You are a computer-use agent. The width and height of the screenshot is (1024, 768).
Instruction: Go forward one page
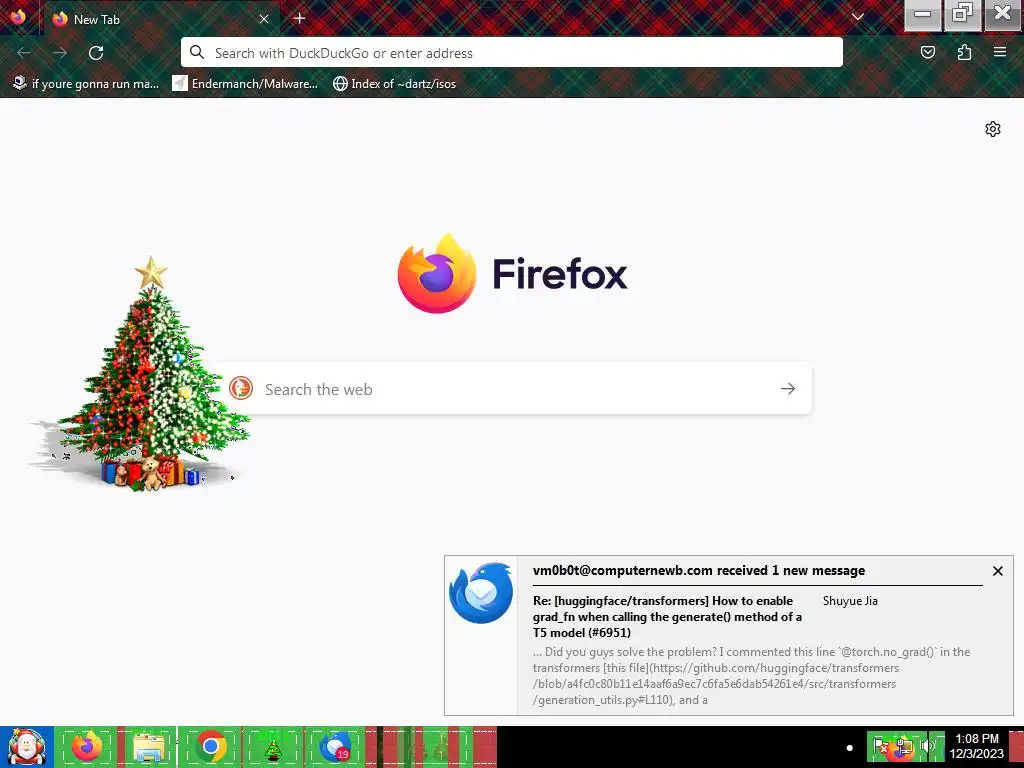click(x=60, y=53)
